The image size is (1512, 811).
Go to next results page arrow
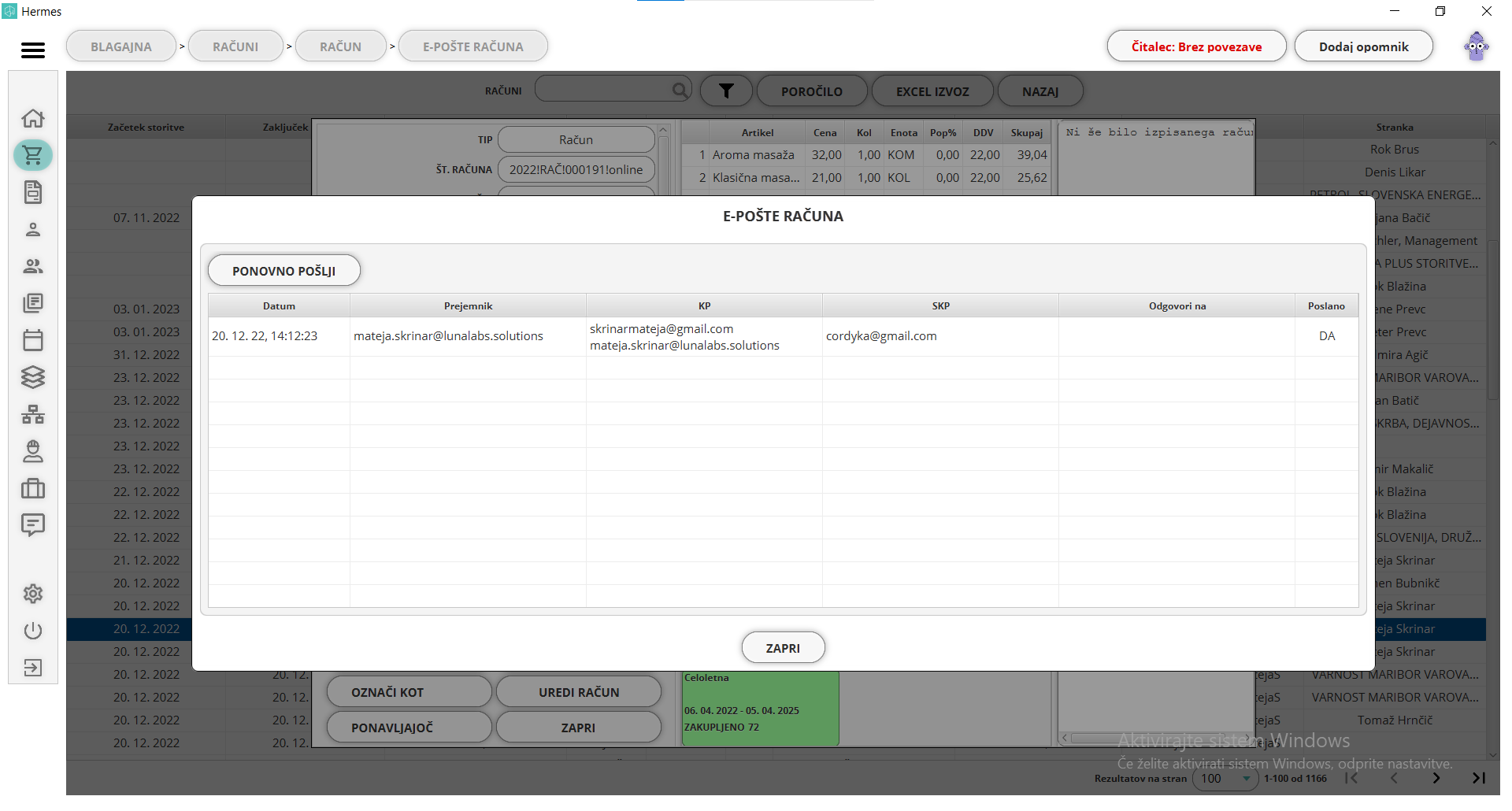[1436, 778]
